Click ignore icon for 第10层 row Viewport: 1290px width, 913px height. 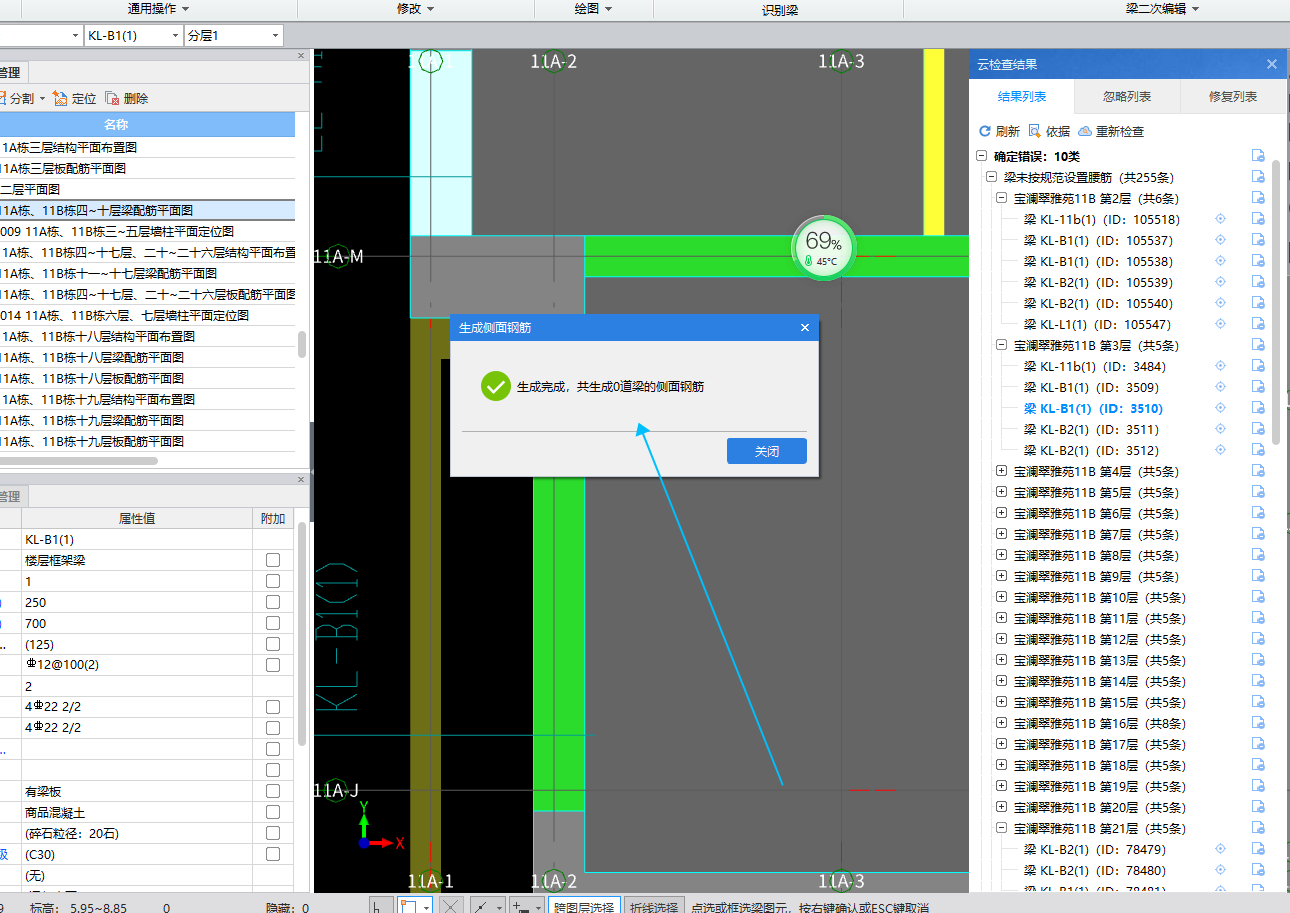click(x=1258, y=597)
